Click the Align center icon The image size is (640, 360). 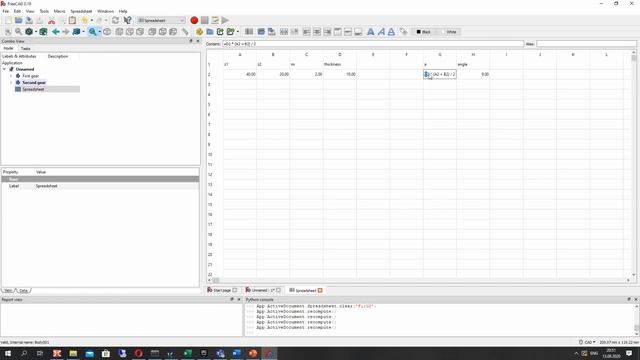coord(317,32)
